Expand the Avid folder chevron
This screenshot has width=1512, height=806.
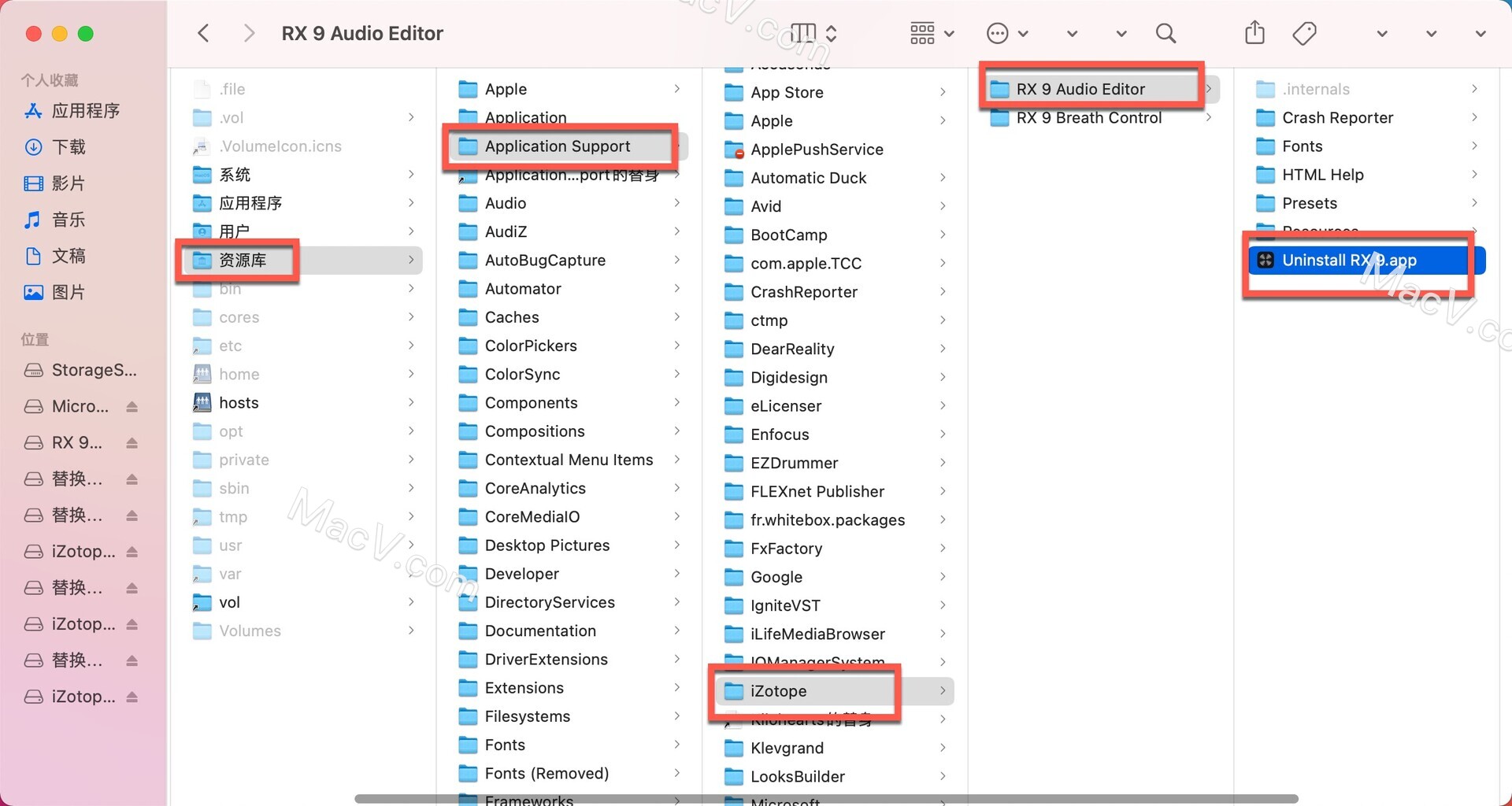[943, 206]
